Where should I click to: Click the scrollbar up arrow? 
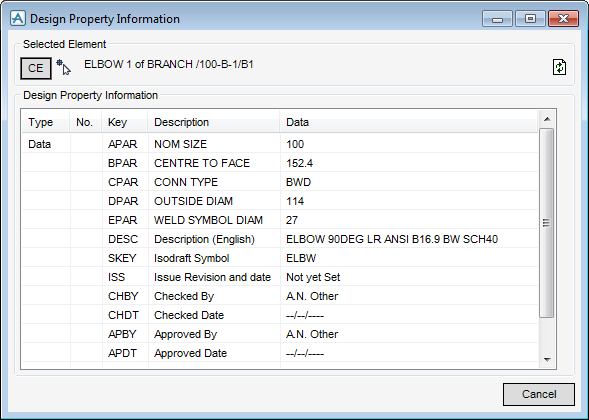point(547,119)
